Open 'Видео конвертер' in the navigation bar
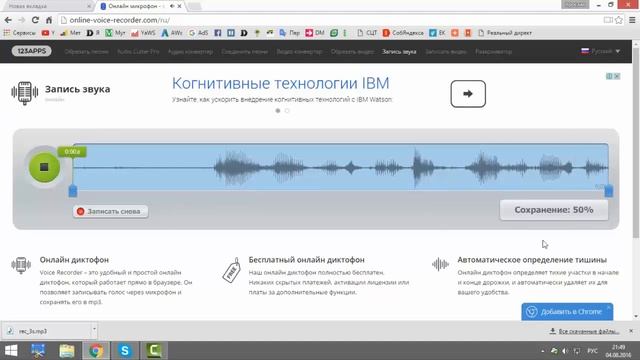 299,52
